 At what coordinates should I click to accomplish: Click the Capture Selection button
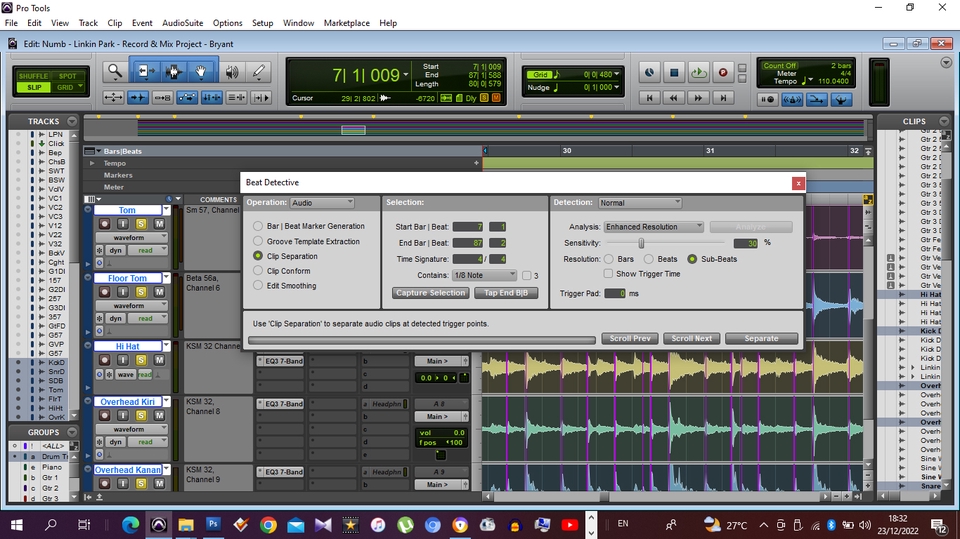(x=431, y=293)
